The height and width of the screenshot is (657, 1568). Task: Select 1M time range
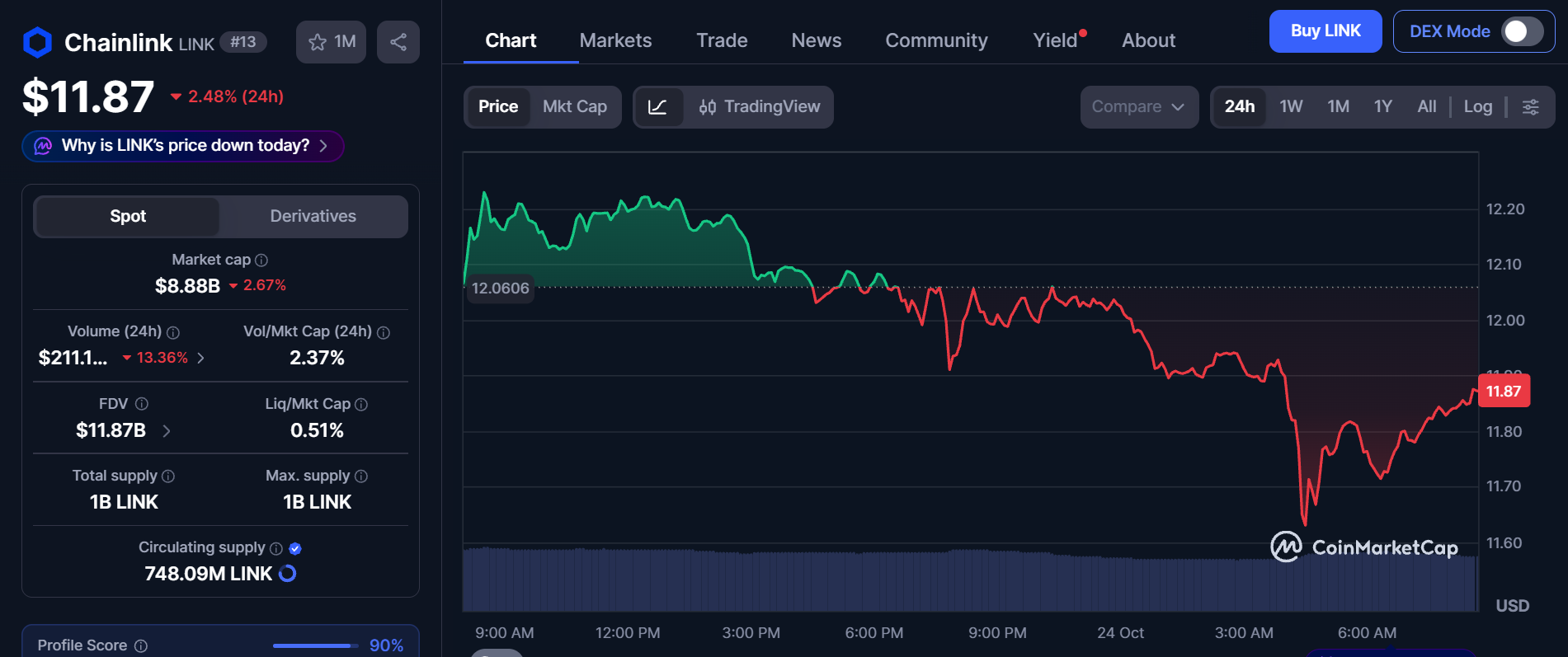pyautogui.click(x=1339, y=107)
